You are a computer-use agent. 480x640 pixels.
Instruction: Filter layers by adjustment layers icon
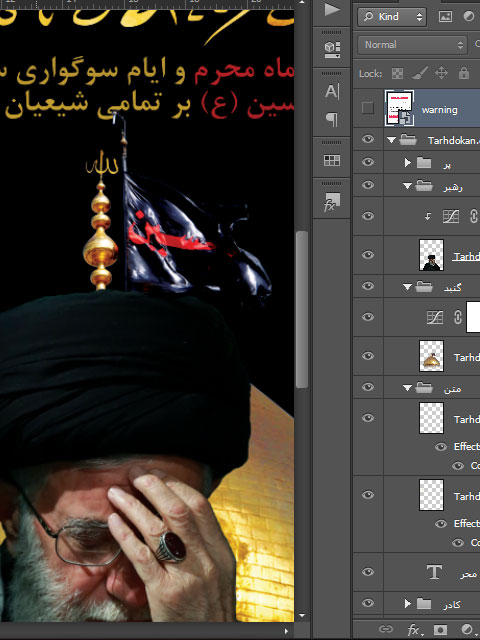click(469, 17)
